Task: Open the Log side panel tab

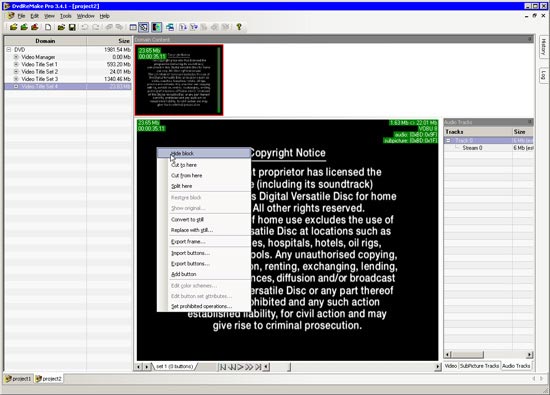Action: 543,75
